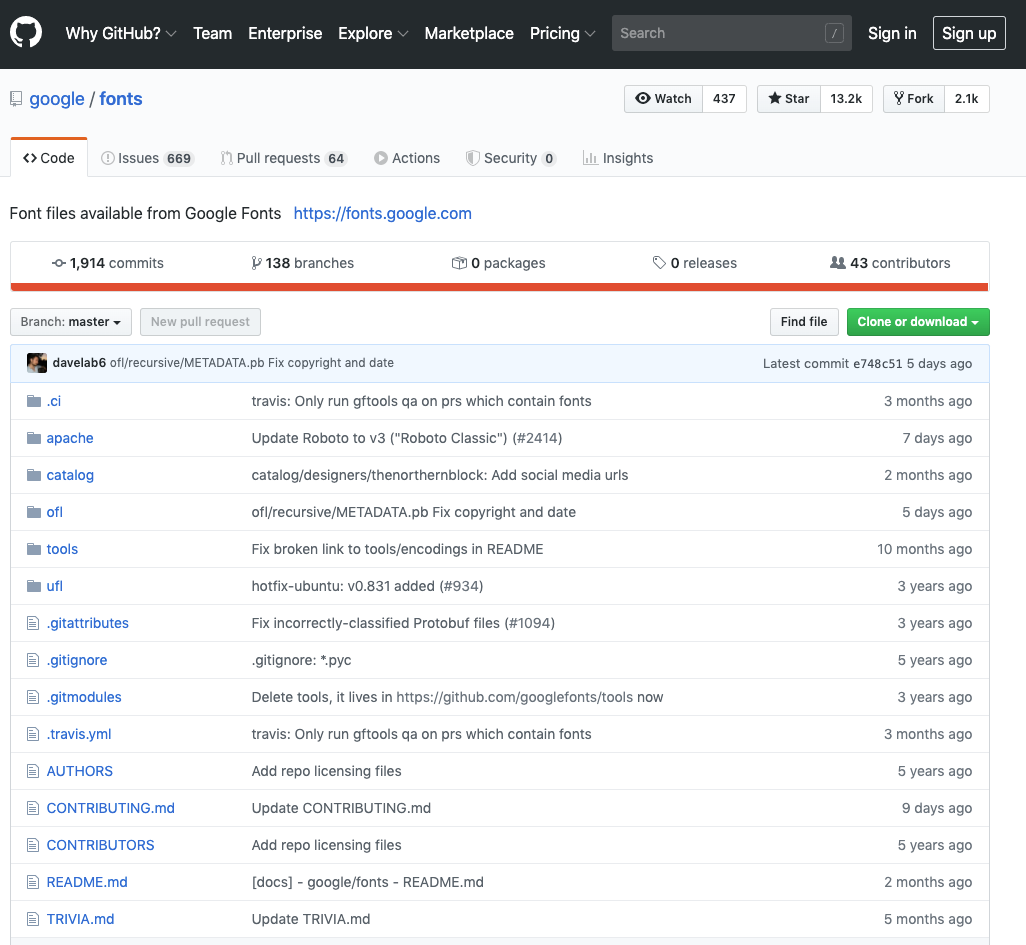Click the README.md file icon

33,882
